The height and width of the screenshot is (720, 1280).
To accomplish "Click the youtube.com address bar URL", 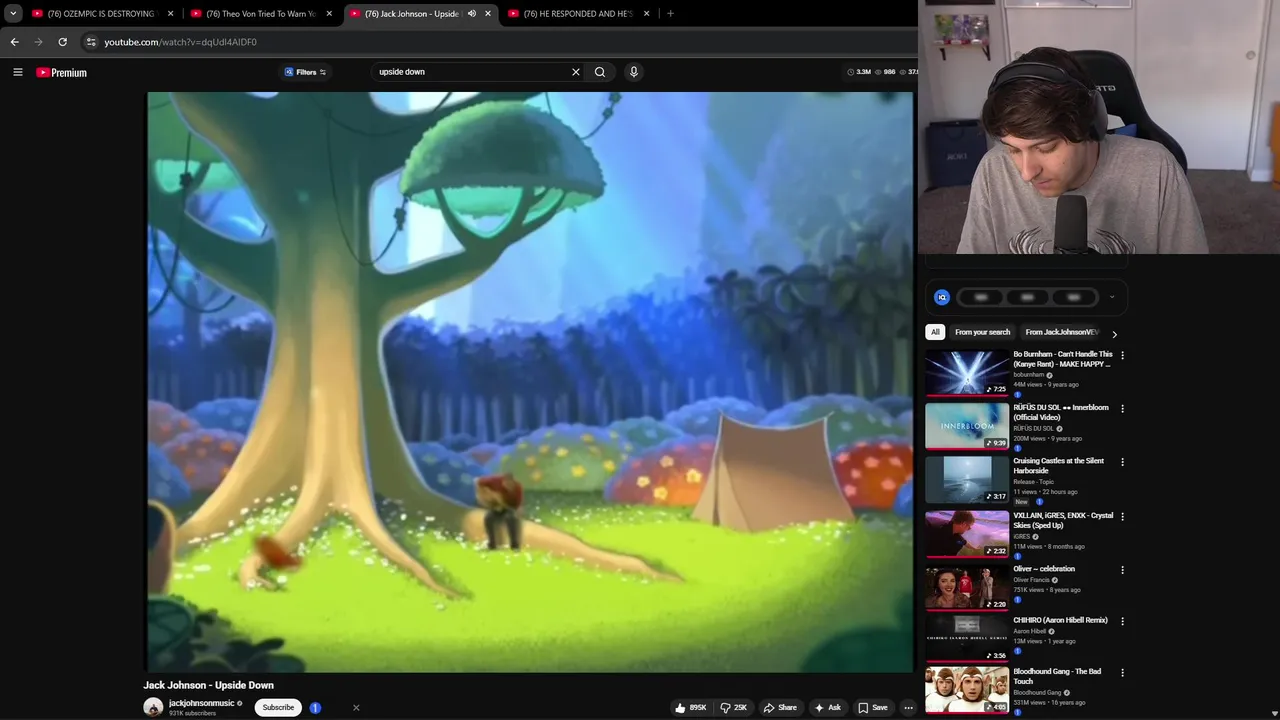I will point(180,42).
